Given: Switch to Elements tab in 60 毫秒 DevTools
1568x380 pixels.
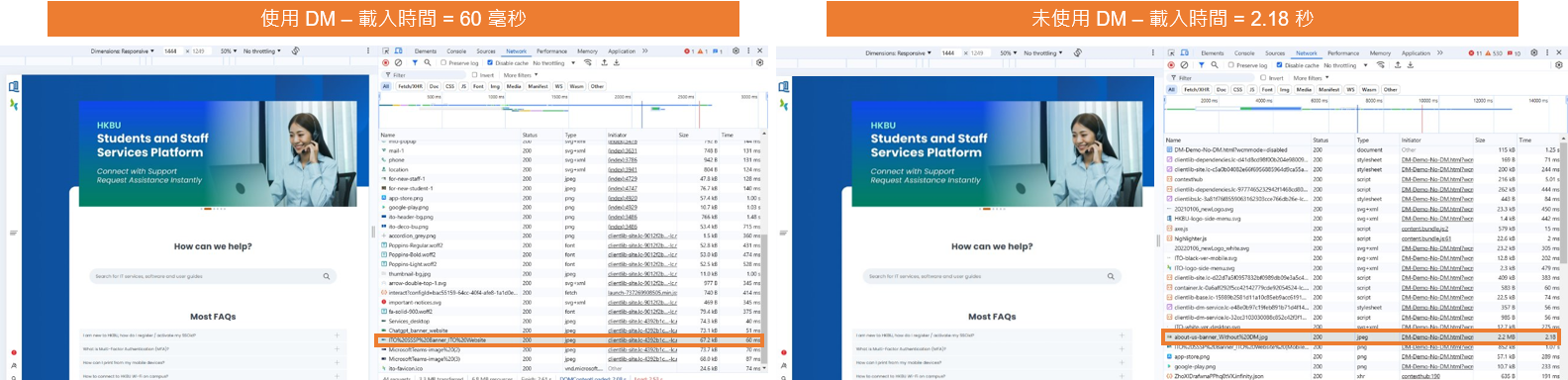Looking at the screenshot, I should [426, 51].
